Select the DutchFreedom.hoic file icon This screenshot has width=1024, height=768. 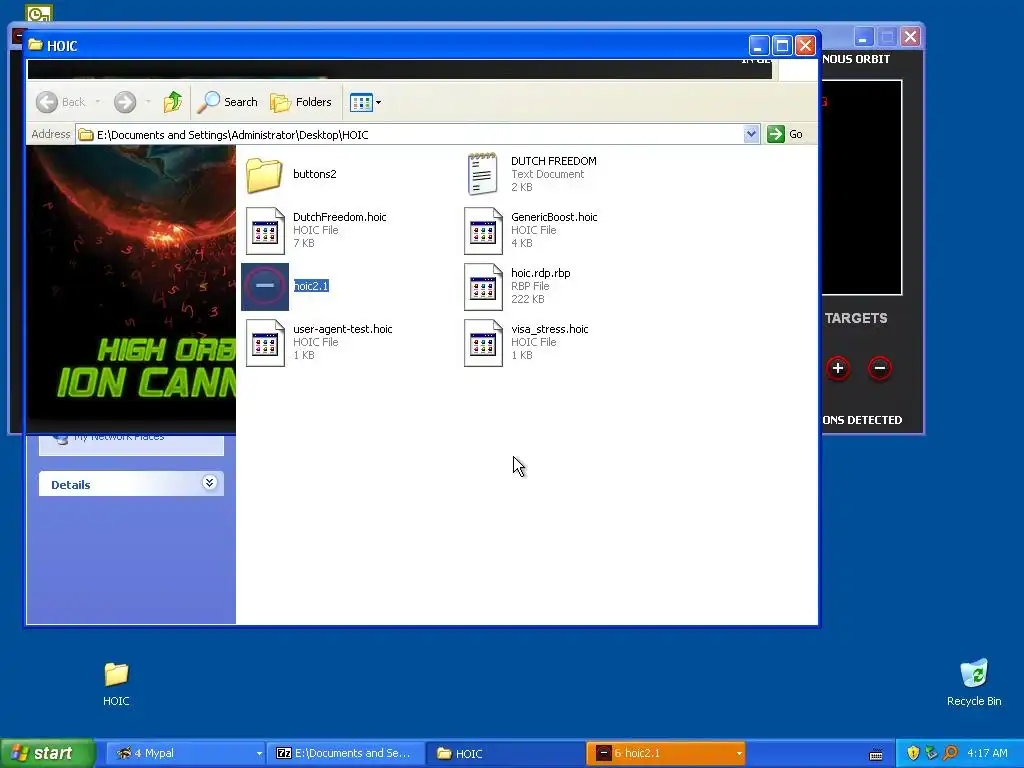pyautogui.click(x=265, y=231)
